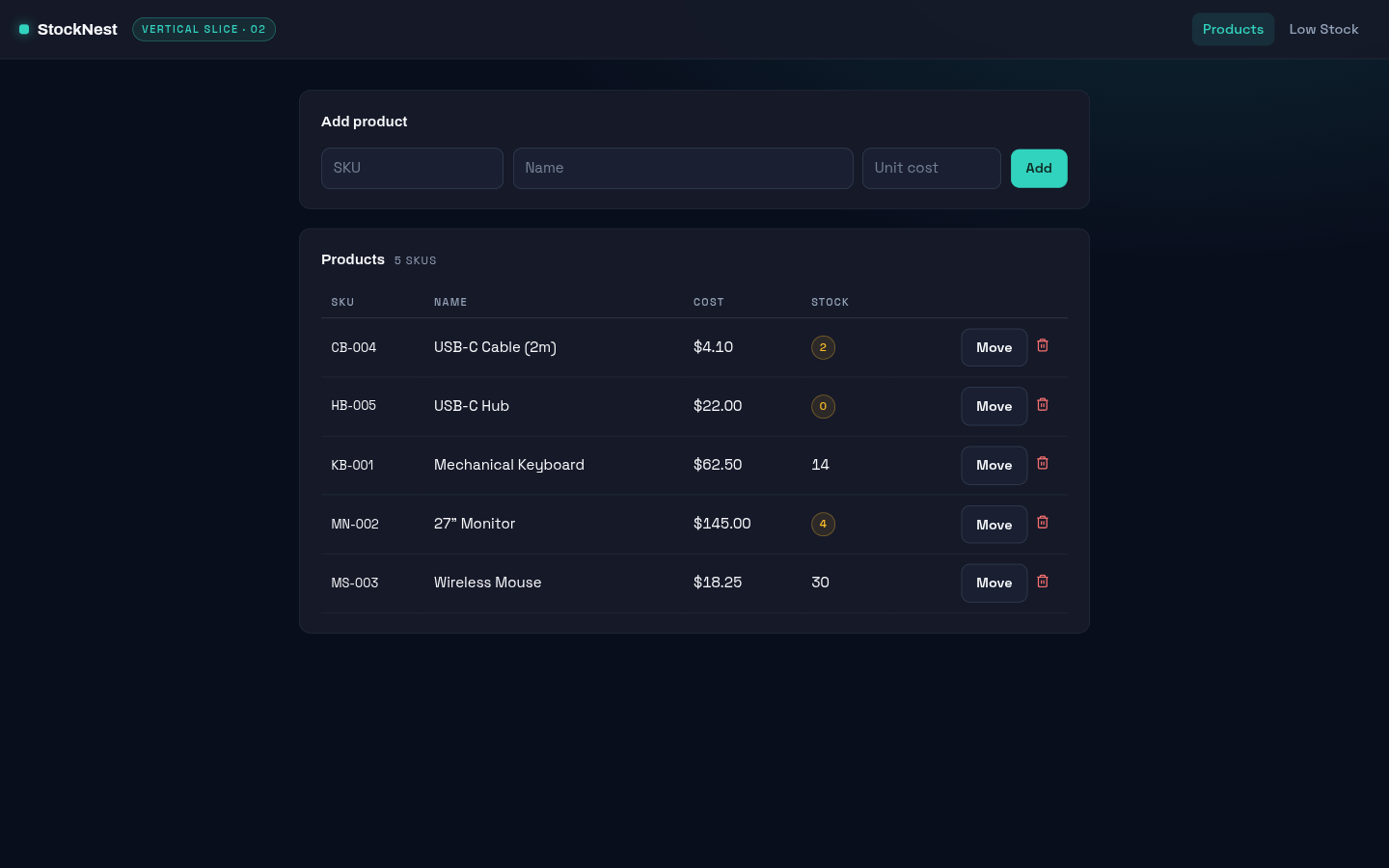Click the cost $62.50
This screenshot has width=1389, height=868.
point(718,465)
